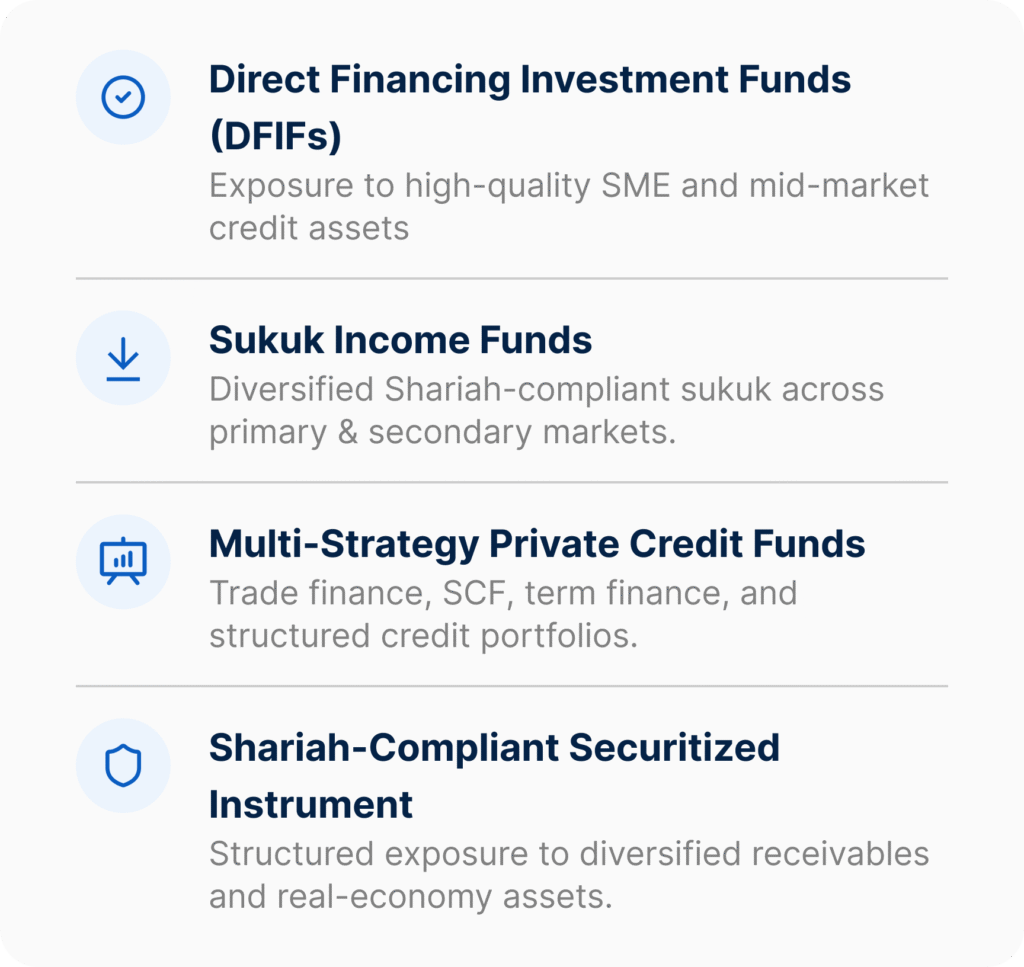The height and width of the screenshot is (967, 1024).
Task: Click the checkmark circle icon
Action: [124, 97]
